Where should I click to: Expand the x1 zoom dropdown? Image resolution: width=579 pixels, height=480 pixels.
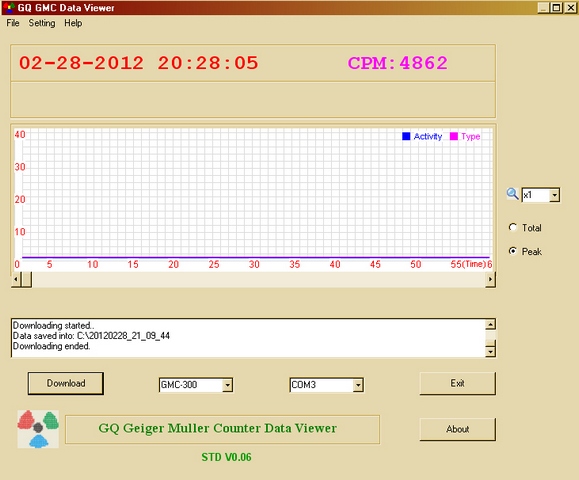click(554, 195)
